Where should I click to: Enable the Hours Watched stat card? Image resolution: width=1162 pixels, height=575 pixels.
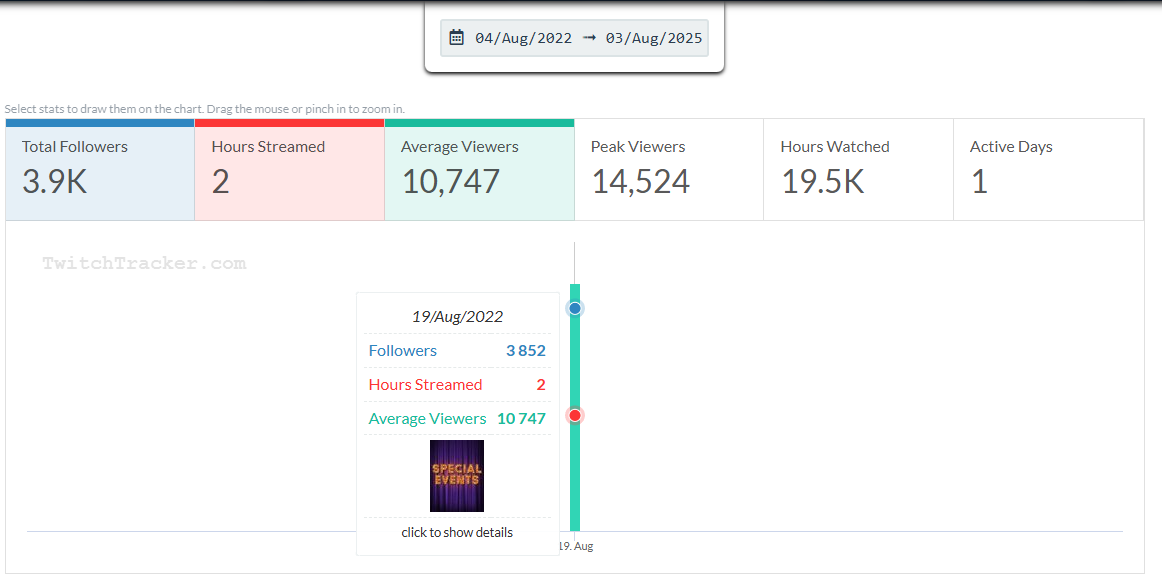(859, 170)
